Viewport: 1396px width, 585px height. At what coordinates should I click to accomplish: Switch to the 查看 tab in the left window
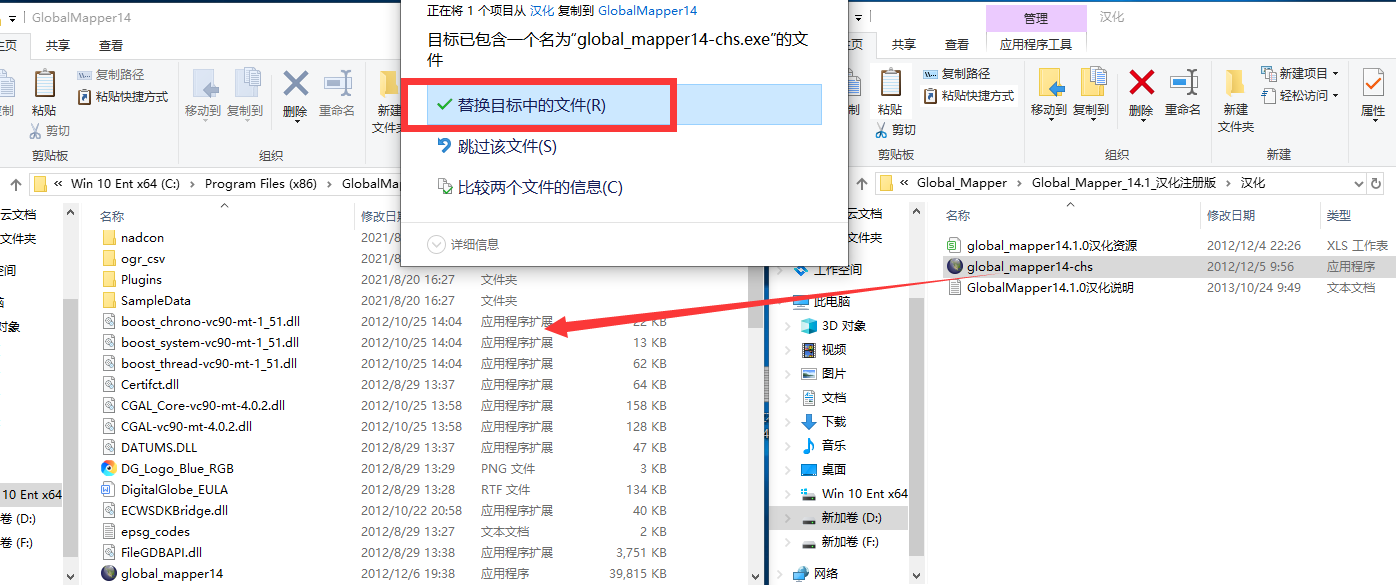[111, 45]
